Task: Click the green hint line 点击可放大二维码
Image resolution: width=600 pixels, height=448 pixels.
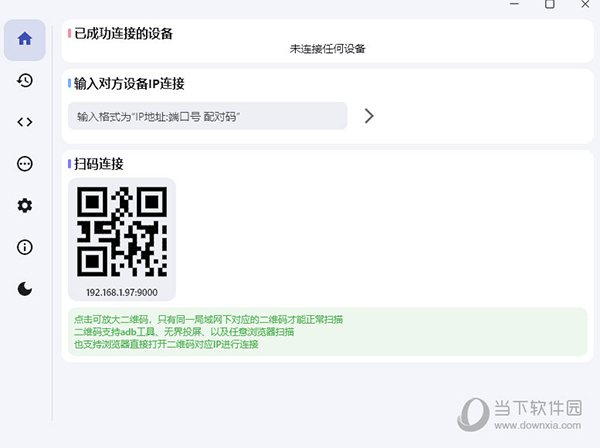Action: (x=209, y=319)
